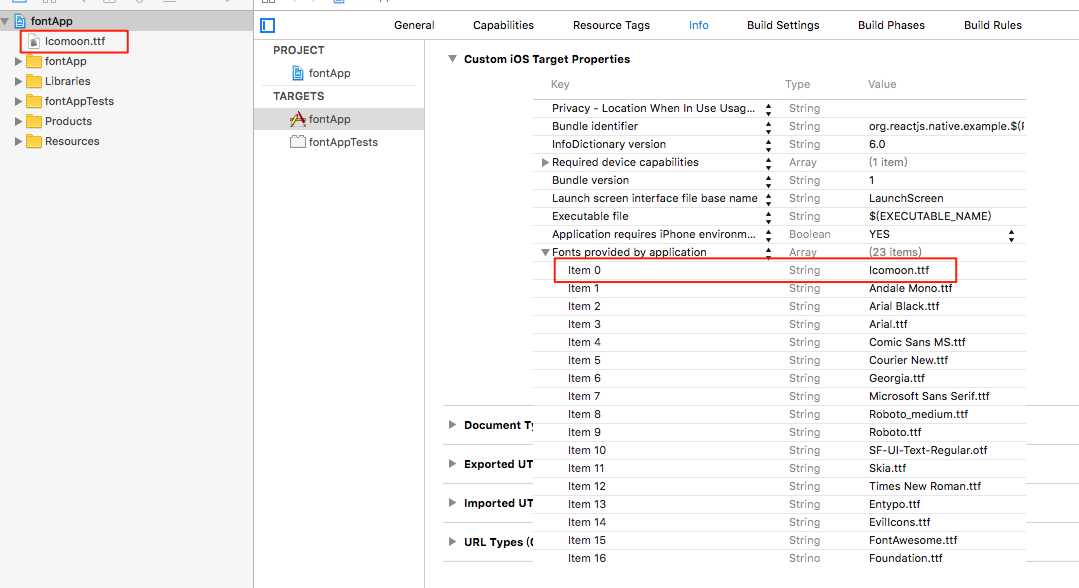Click the Arial Black.ttf value

coord(904,306)
